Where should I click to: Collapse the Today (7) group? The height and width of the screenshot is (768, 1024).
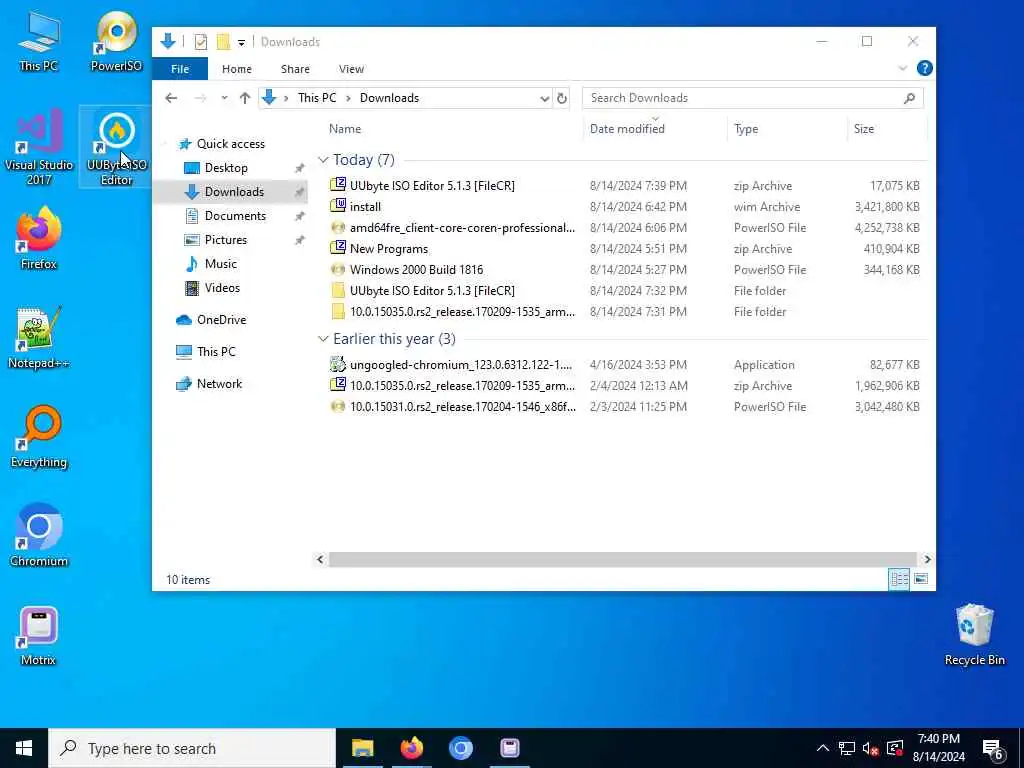323,160
